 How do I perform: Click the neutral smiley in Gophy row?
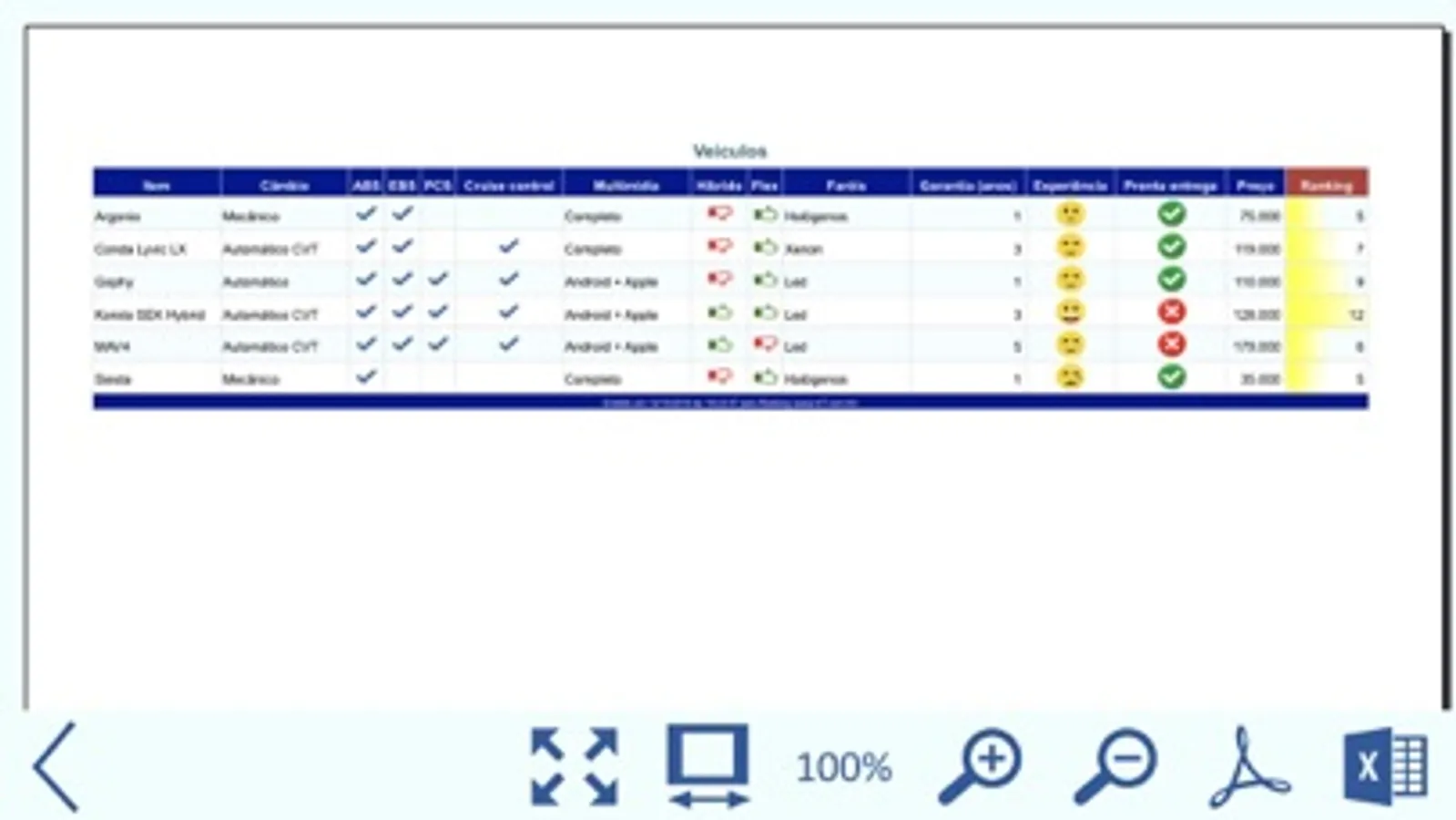[x=1070, y=279]
